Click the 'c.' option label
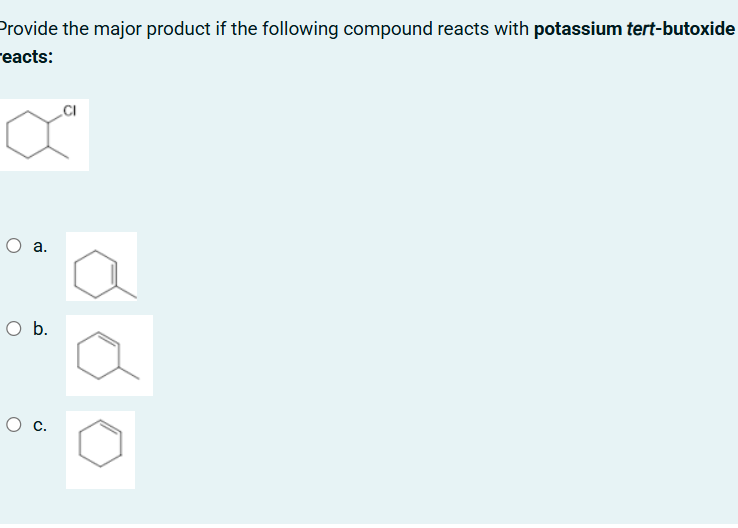Viewport: 738px width, 528px height. 40,425
